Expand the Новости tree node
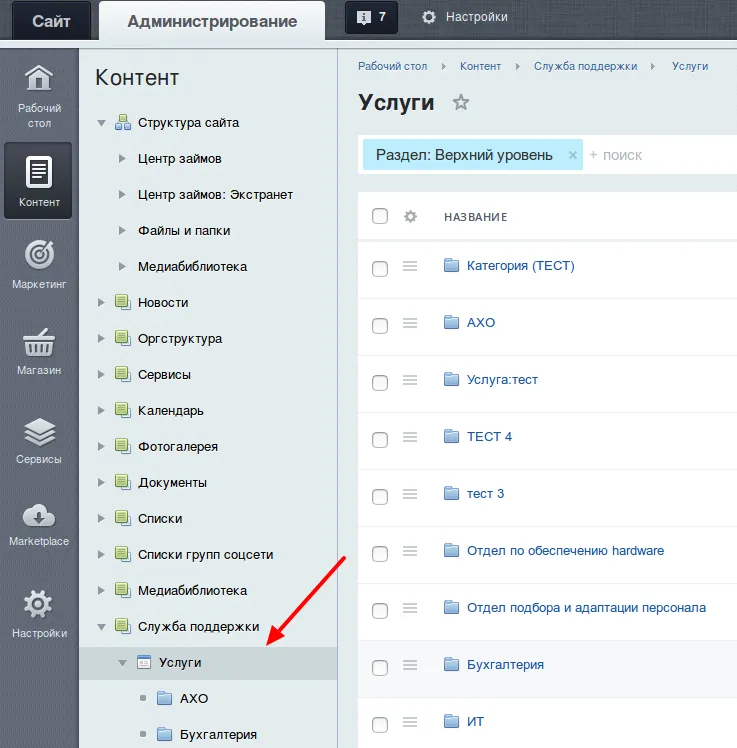Screen dimensions: 737x748 click(101, 302)
